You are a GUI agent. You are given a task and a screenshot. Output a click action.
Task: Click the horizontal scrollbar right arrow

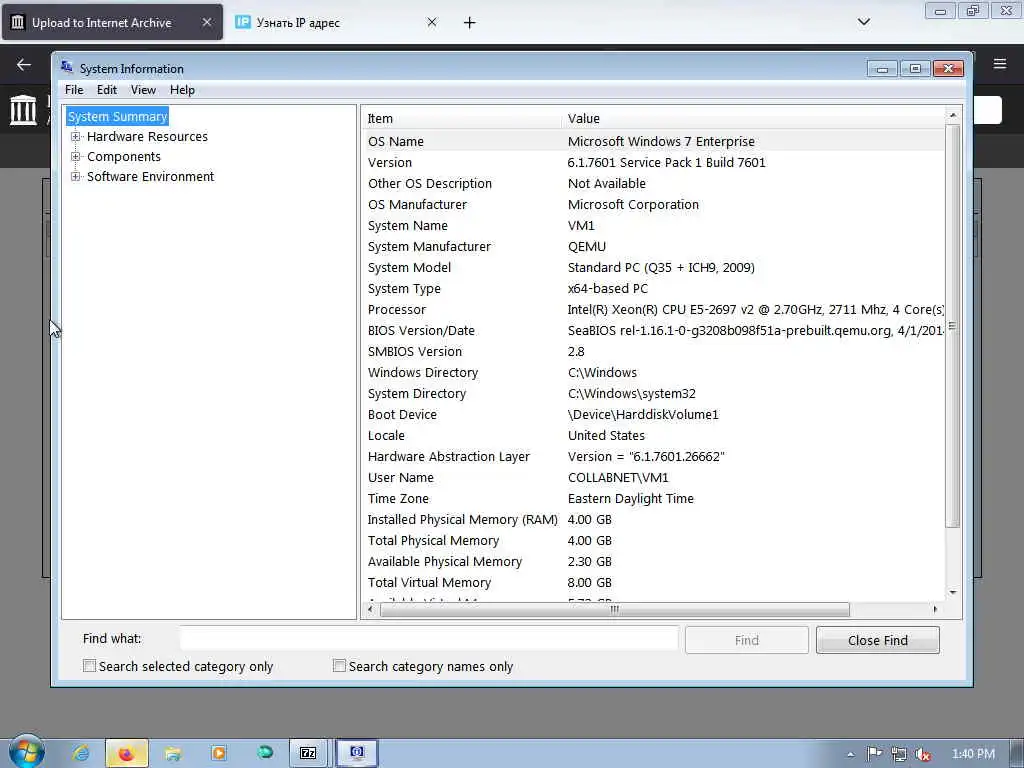[935, 609]
